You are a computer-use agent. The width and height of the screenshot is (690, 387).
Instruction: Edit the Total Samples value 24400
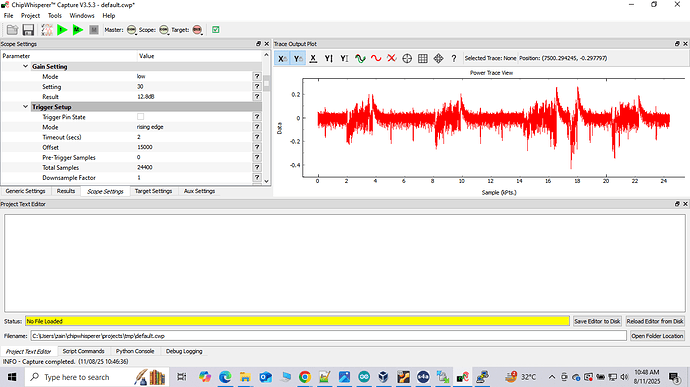pyautogui.click(x=194, y=167)
